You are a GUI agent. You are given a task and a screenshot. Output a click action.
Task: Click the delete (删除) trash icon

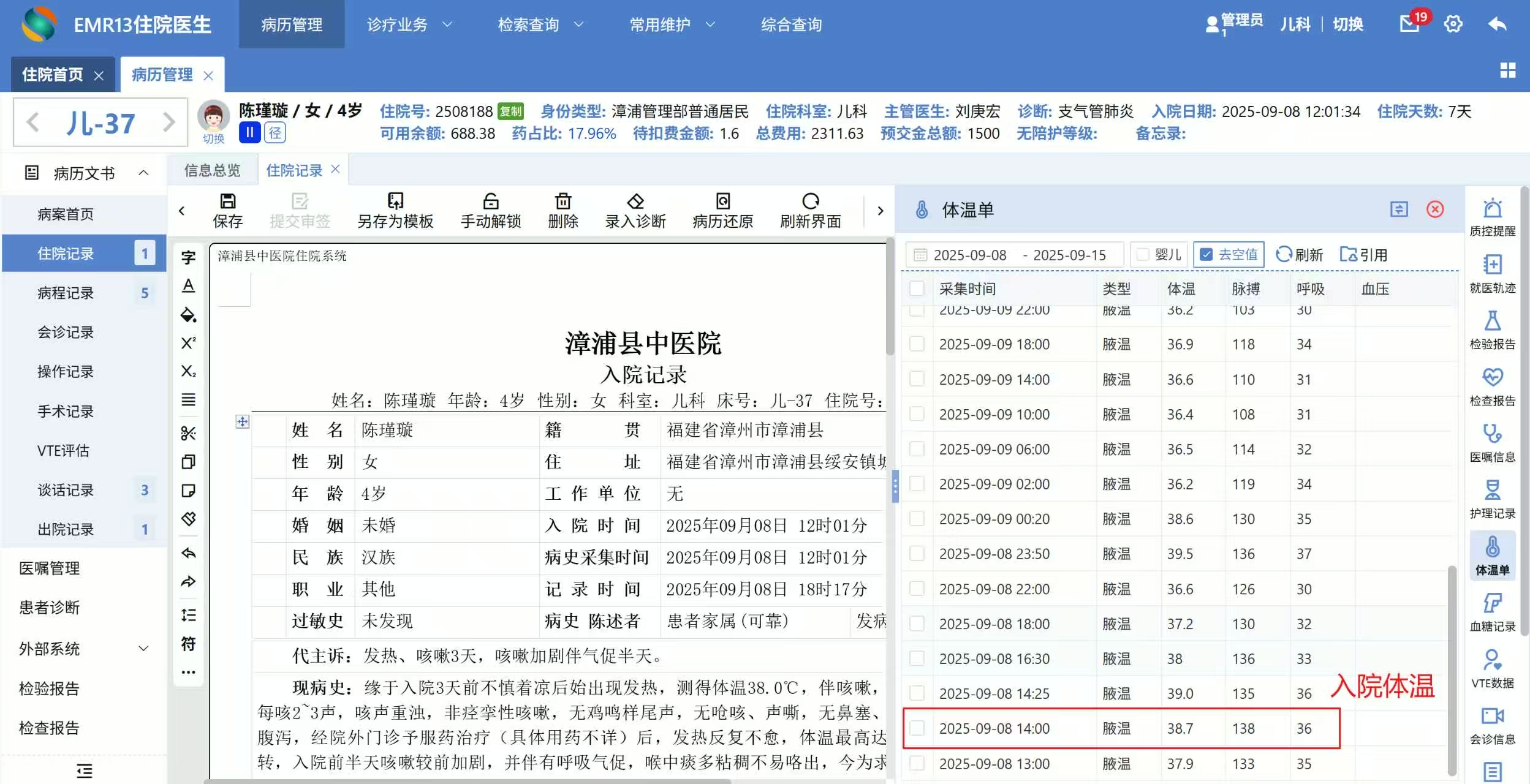coord(562,202)
